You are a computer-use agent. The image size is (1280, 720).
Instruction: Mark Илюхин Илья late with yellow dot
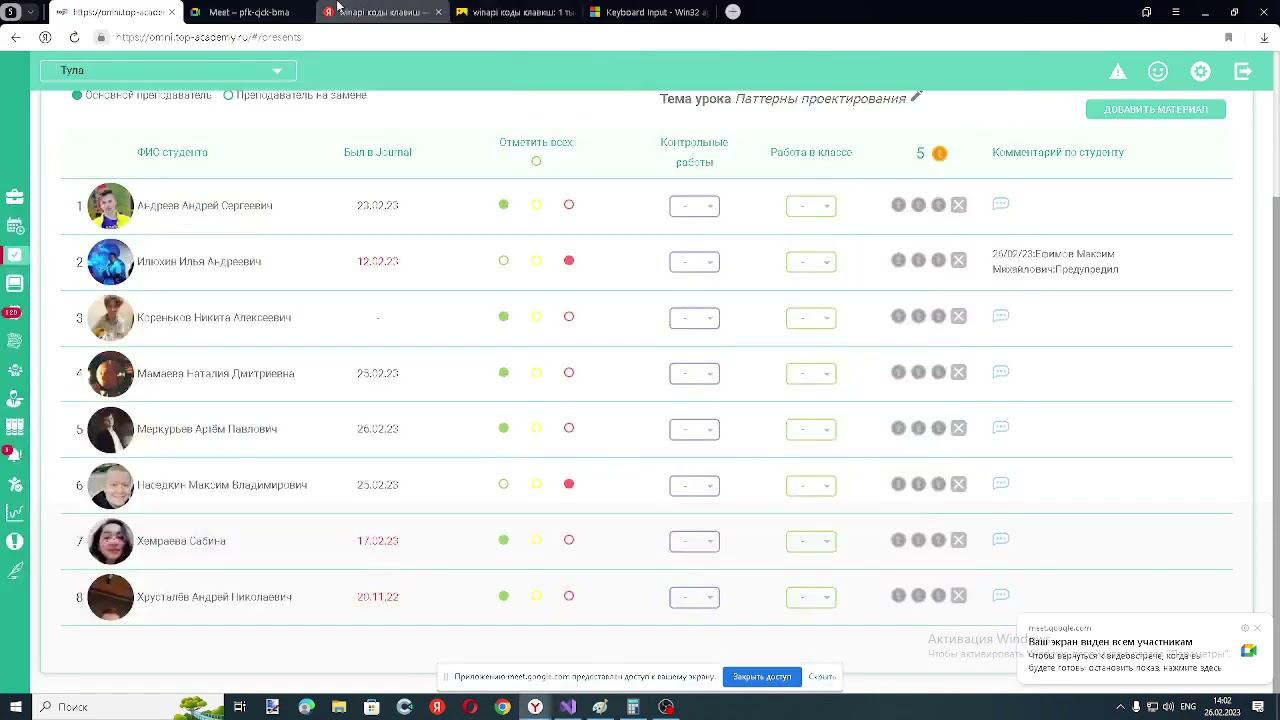point(536,261)
